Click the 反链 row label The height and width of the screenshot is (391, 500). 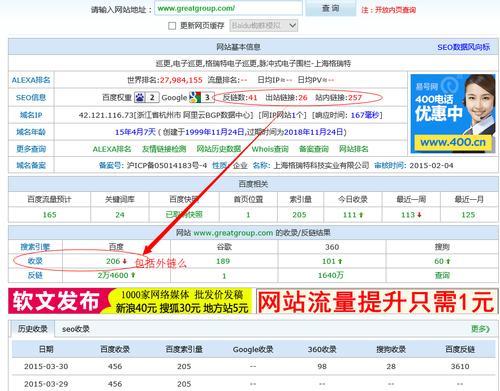point(35,275)
